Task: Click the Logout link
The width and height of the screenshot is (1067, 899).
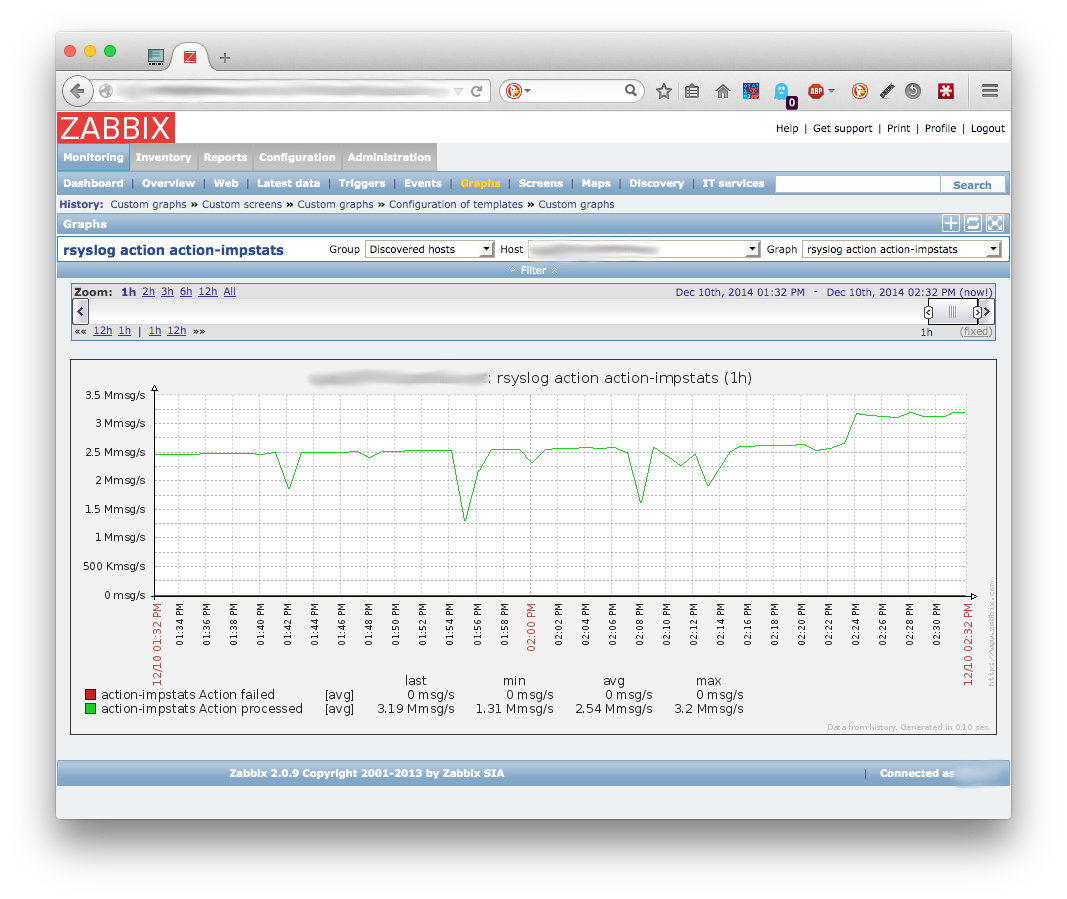Action: coord(988,128)
